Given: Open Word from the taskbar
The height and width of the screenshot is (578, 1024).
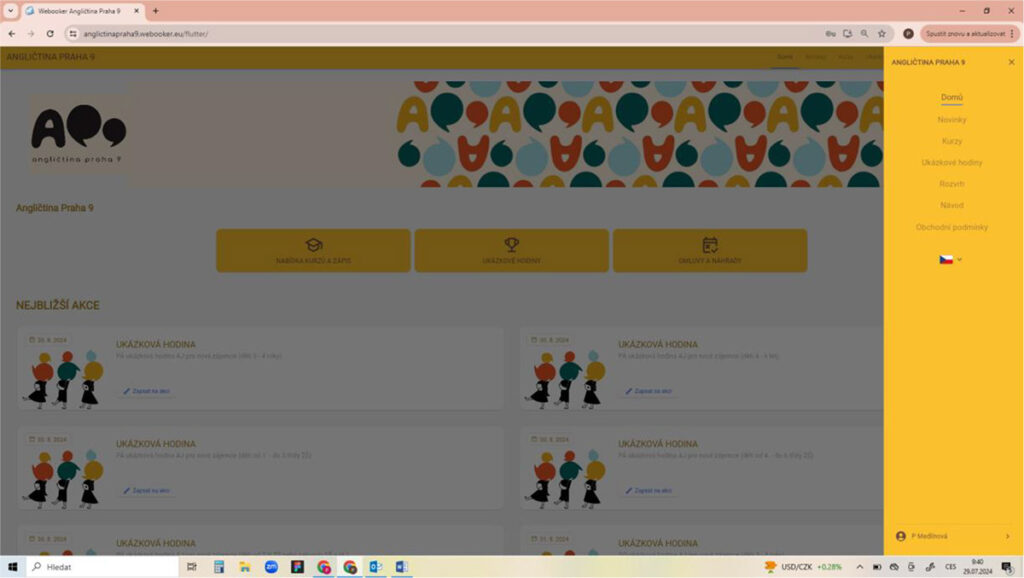Looking at the screenshot, I should coord(402,567).
